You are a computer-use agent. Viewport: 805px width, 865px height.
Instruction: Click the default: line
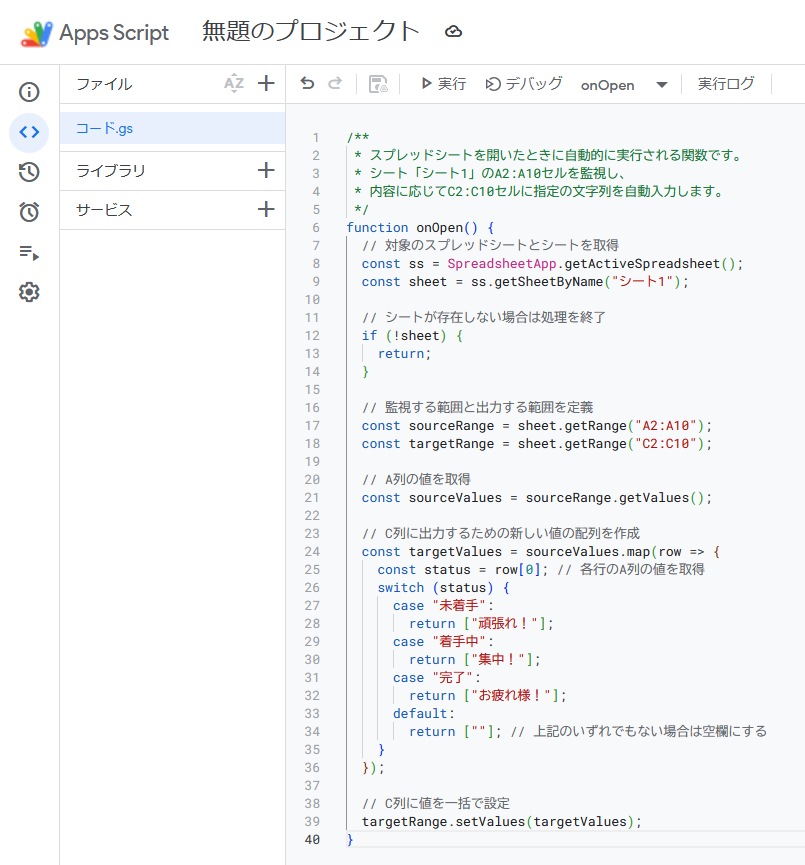coord(424,713)
